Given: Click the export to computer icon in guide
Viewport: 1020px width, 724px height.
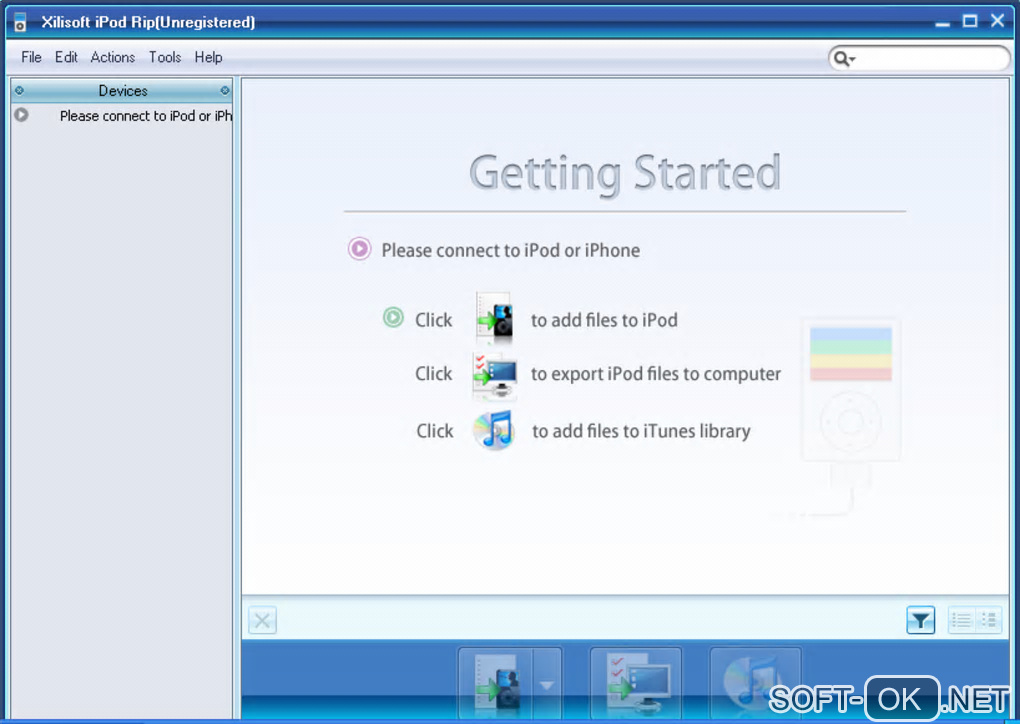Looking at the screenshot, I should tap(495, 375).
